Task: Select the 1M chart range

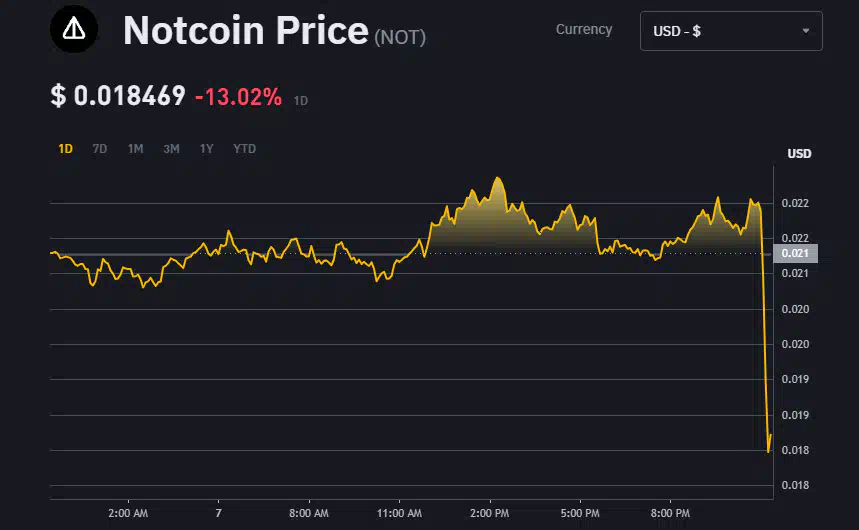Action: click(135, 149)
